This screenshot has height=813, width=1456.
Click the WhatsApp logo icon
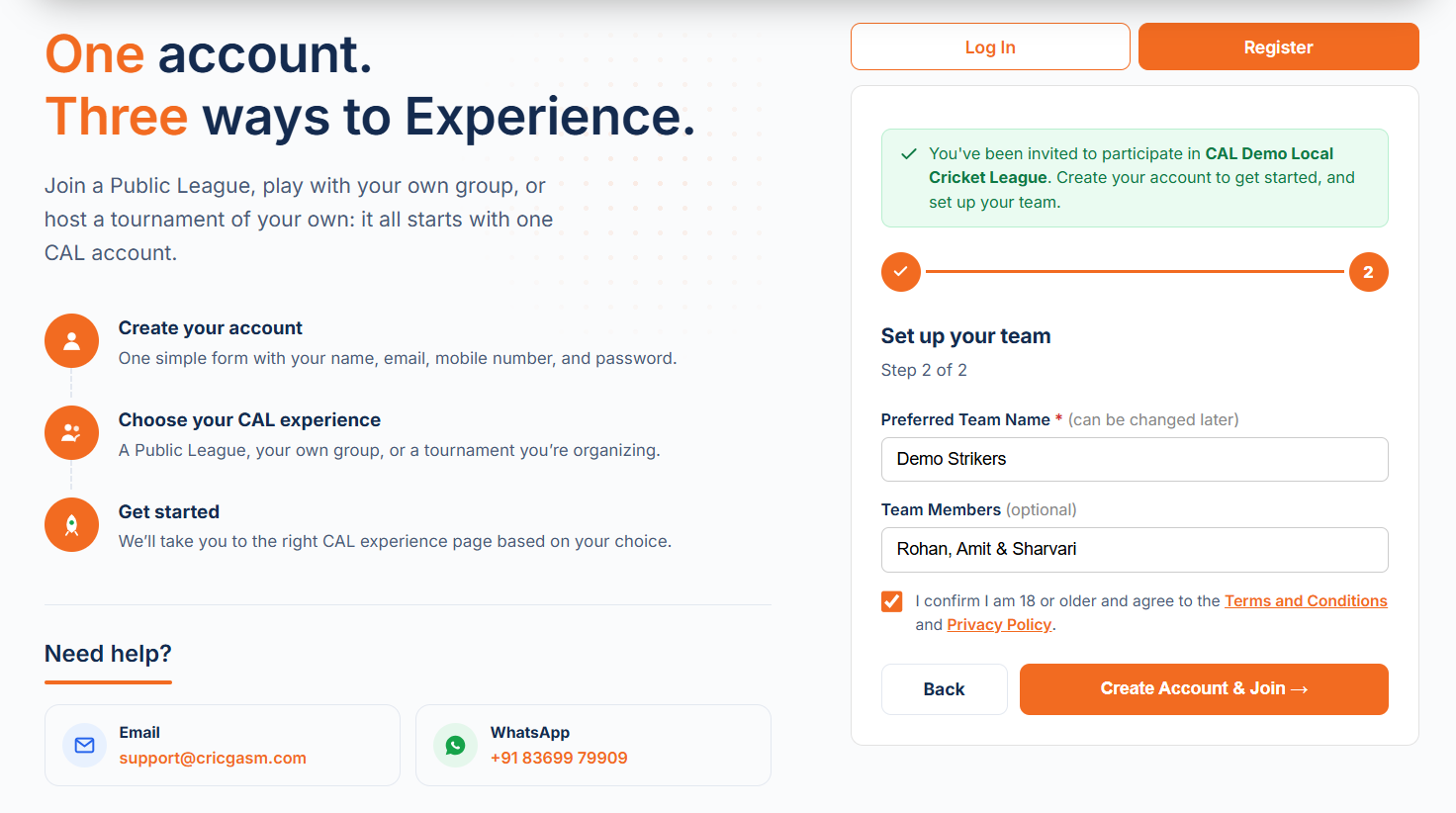(456, 745)
